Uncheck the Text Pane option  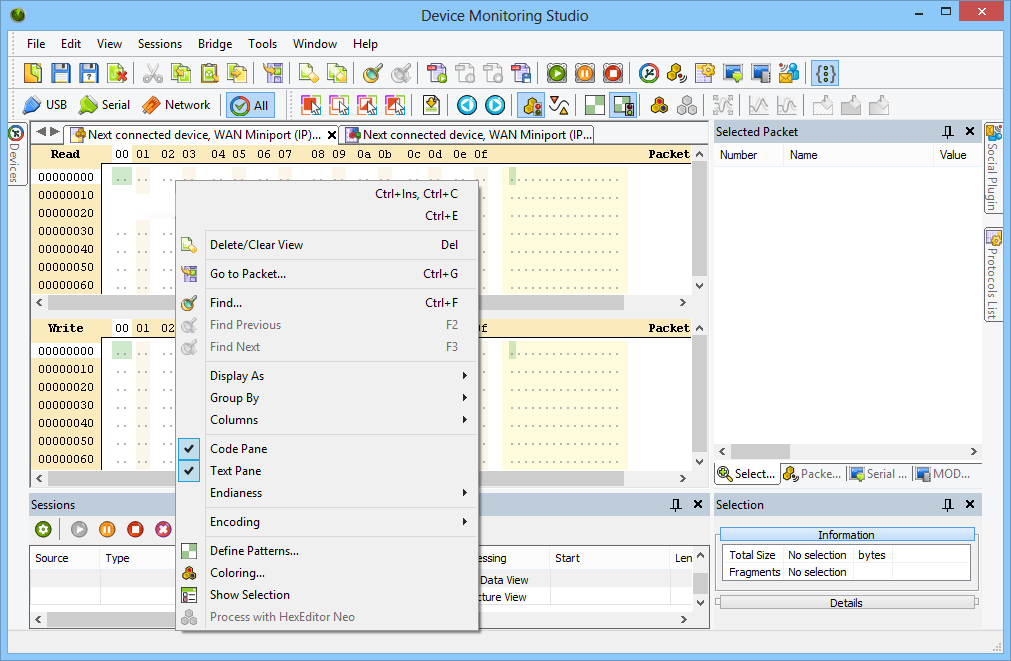point(235,471)
